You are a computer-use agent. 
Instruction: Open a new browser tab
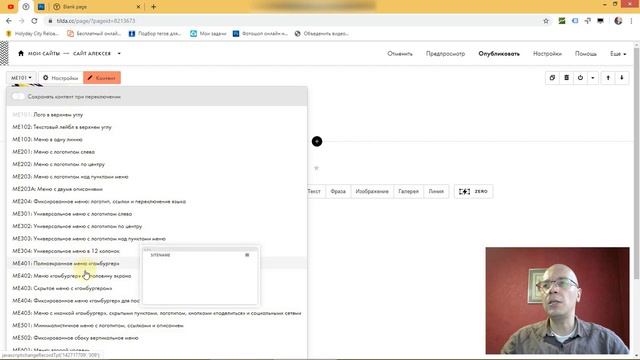pos(153,7)
